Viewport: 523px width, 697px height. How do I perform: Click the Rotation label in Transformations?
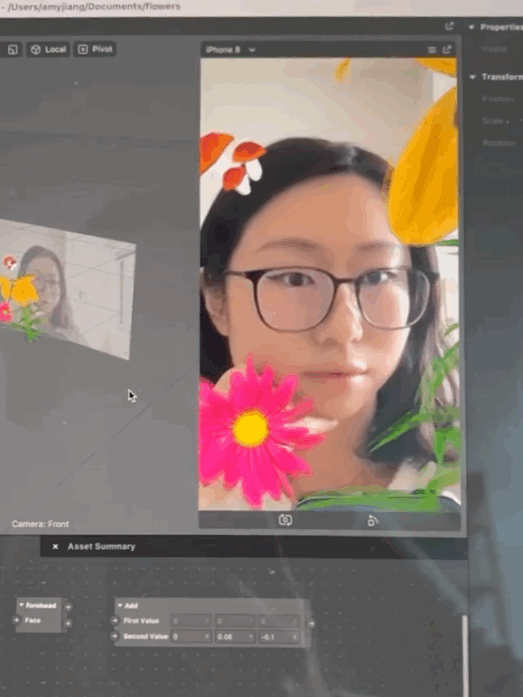coord(499,143)
